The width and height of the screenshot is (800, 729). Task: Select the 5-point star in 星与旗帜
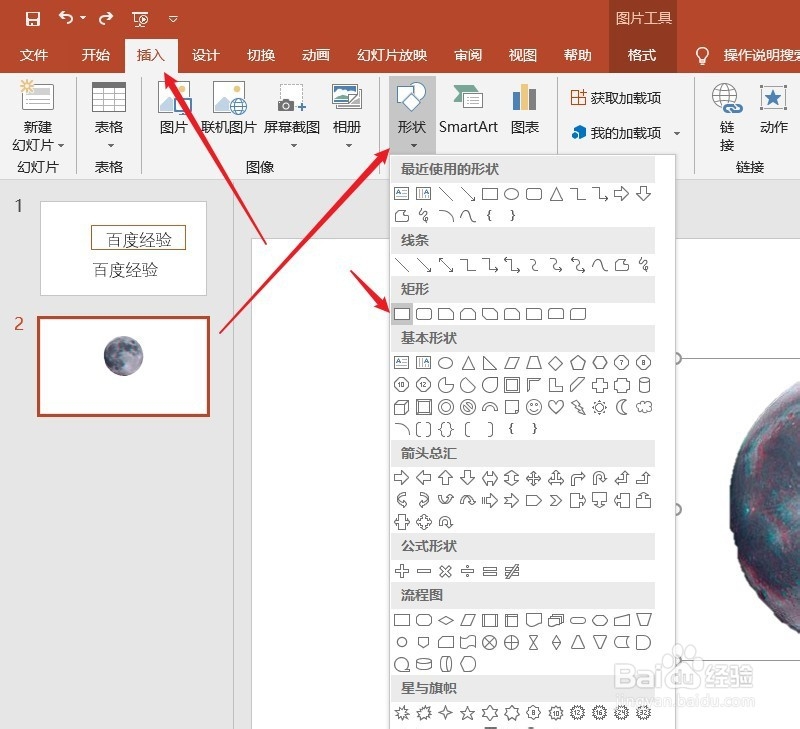[468, 713]
